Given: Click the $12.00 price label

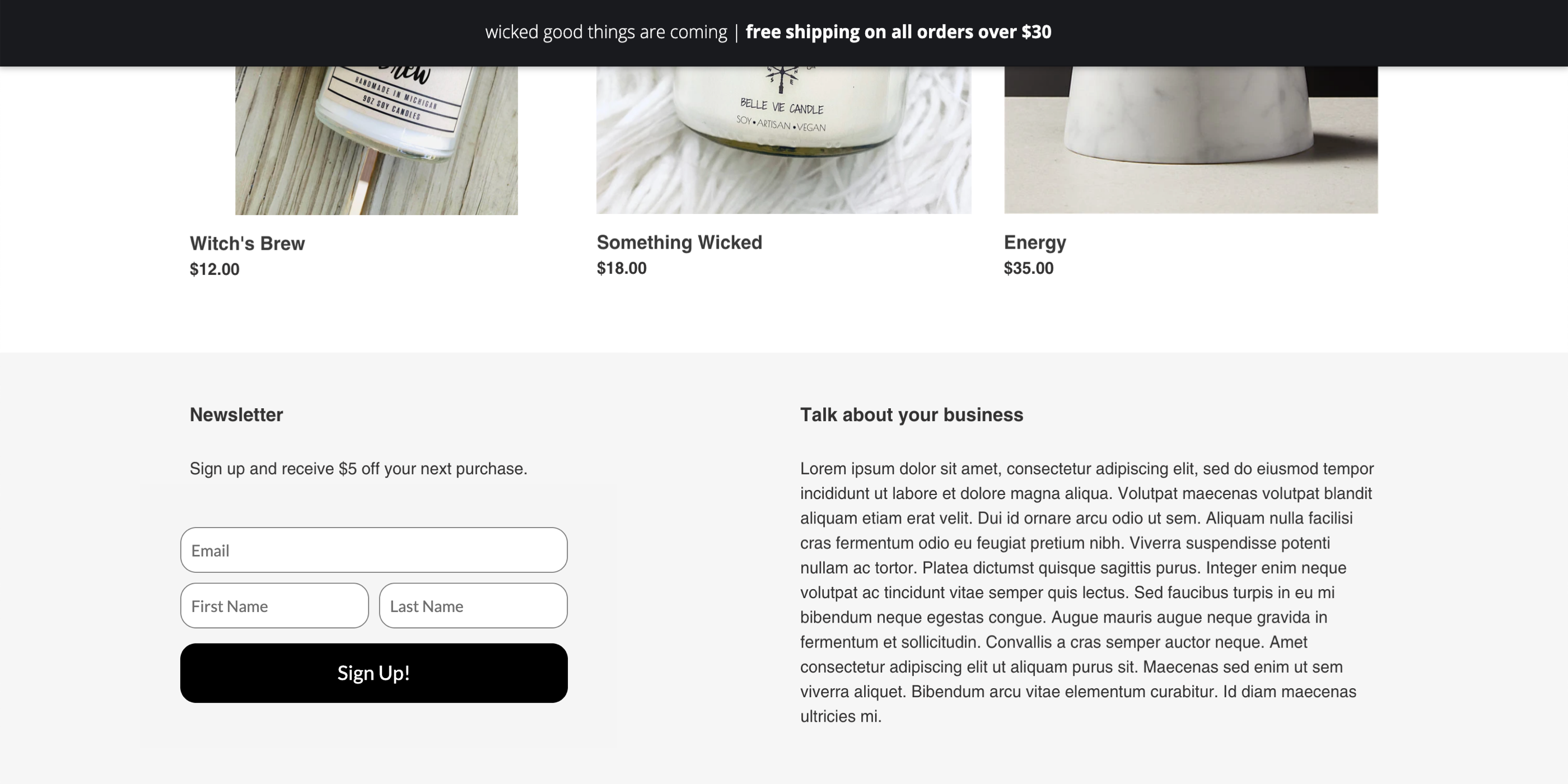Looking at the screenshot, I should (214, 269).
